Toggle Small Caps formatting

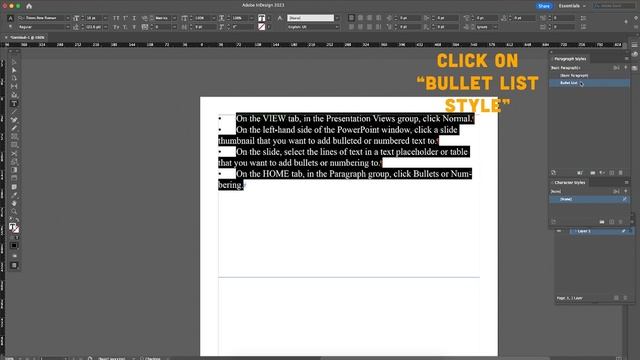116,27
